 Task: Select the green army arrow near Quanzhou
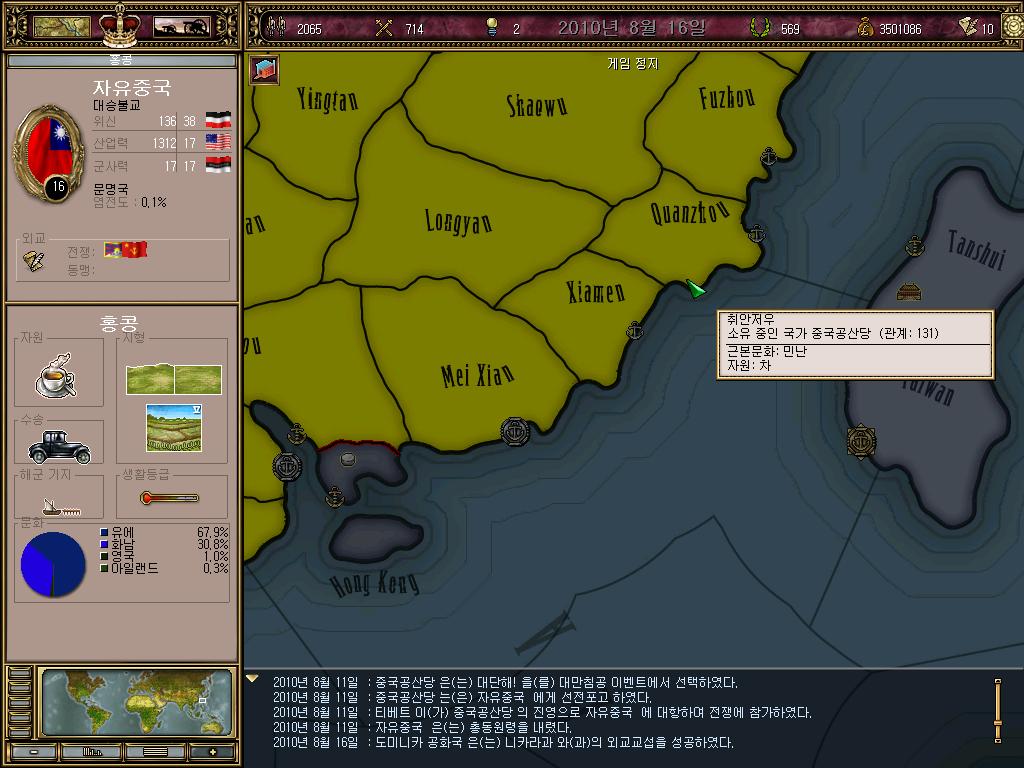pos(696,288)
